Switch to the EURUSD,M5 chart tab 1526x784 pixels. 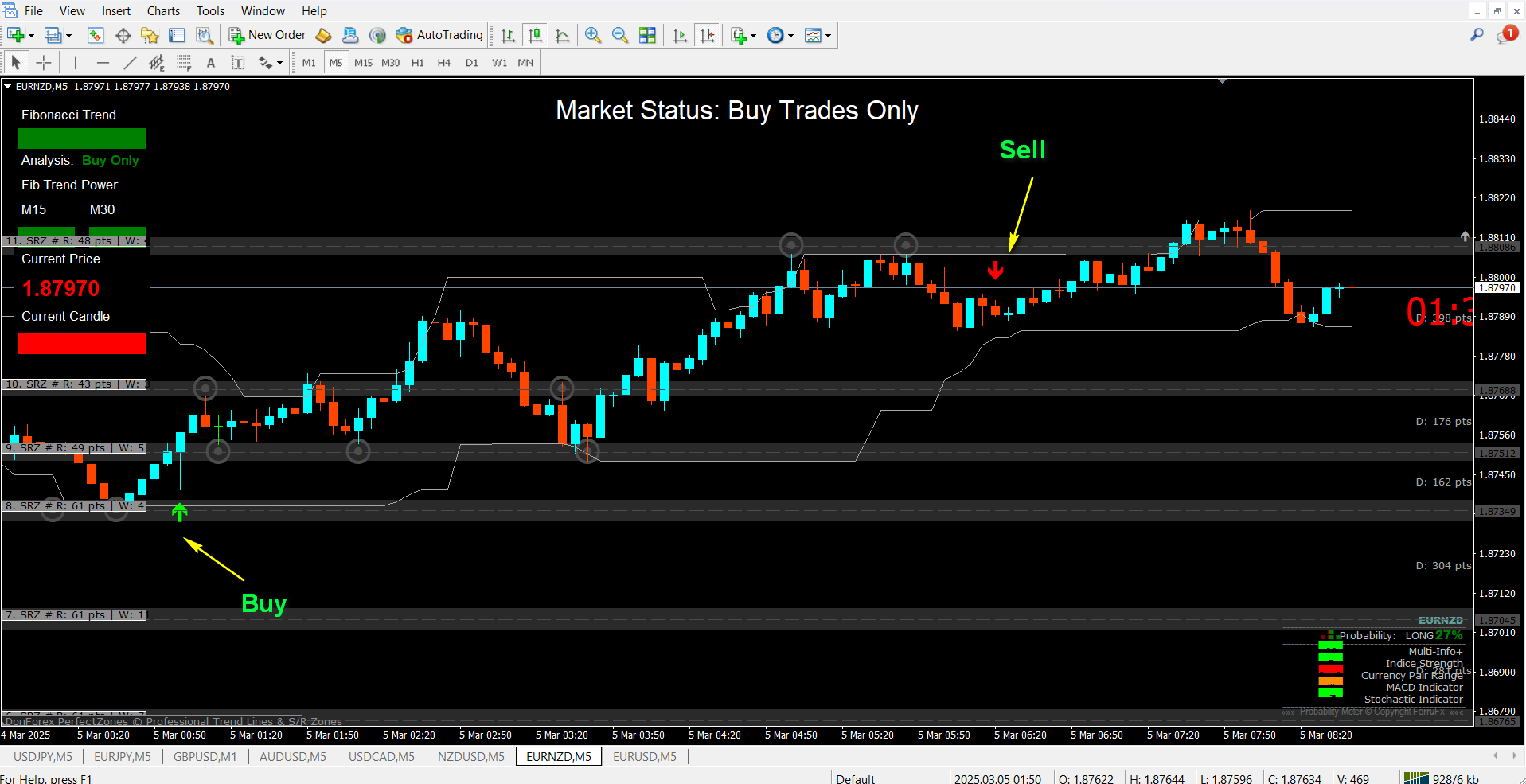pos(644,756)
